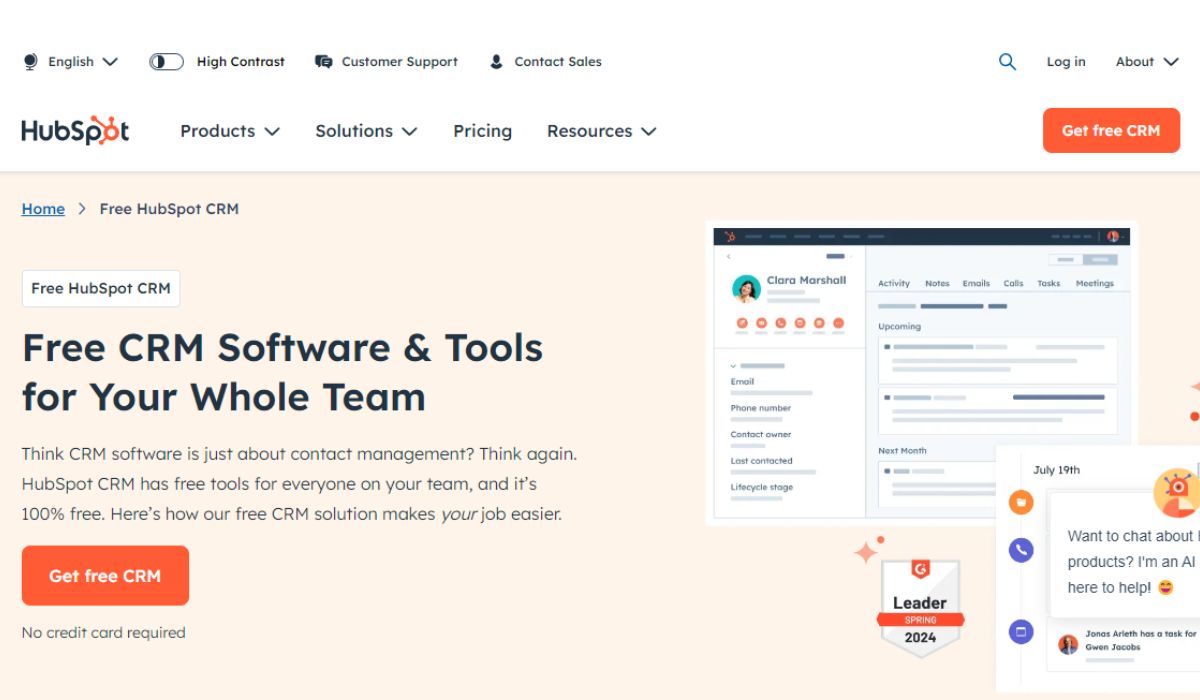Click the Free HubSpot CRM badge label

pyautogui.click(x=101, y=288)
